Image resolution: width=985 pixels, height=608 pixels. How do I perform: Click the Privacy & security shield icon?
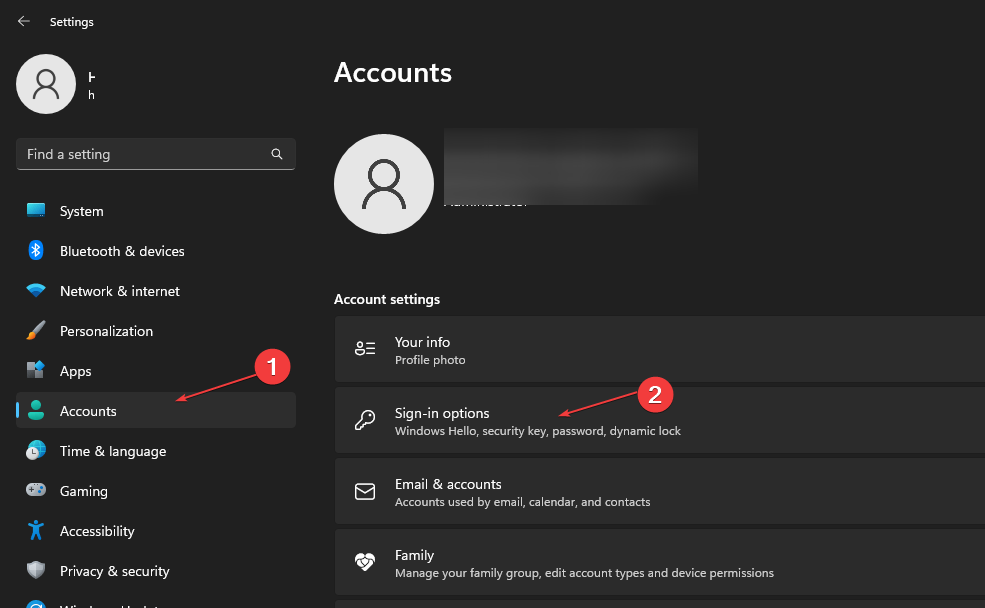tap(36, 570)
